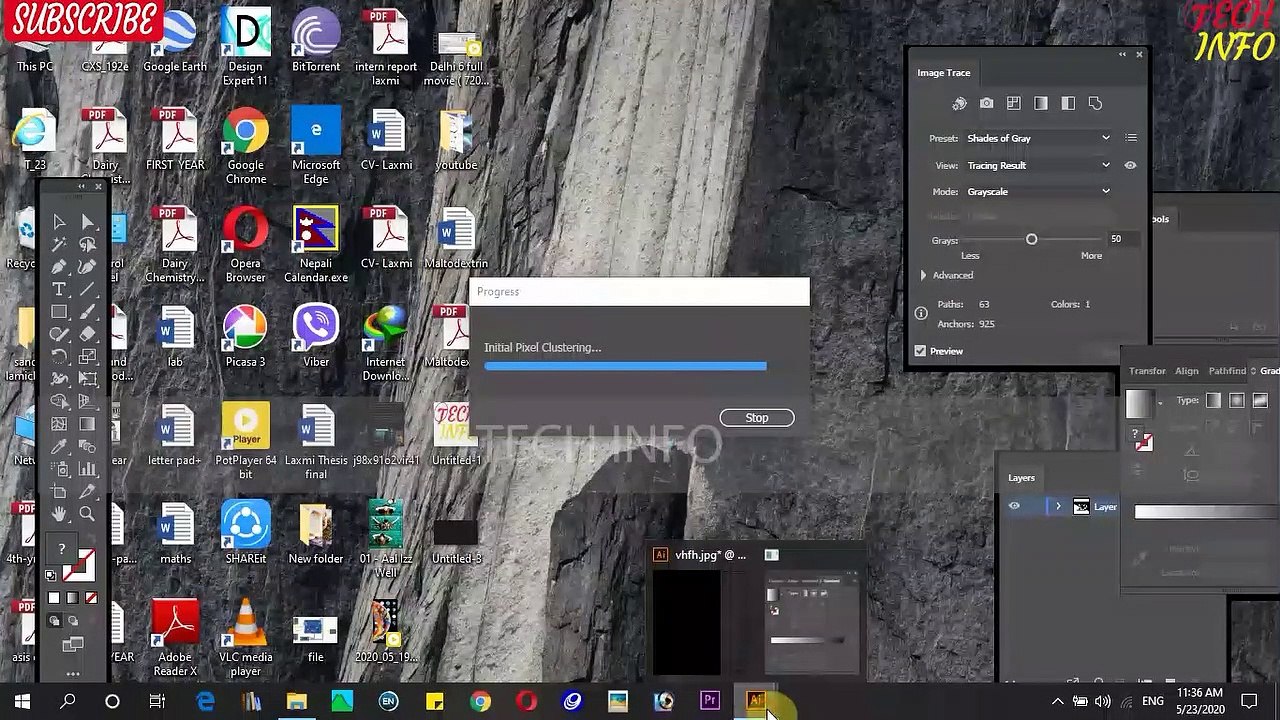Open the Preset dropdown showing Shades of Gray
The height and width of the screenshot is (720, 1280).
coord(1038,138)
